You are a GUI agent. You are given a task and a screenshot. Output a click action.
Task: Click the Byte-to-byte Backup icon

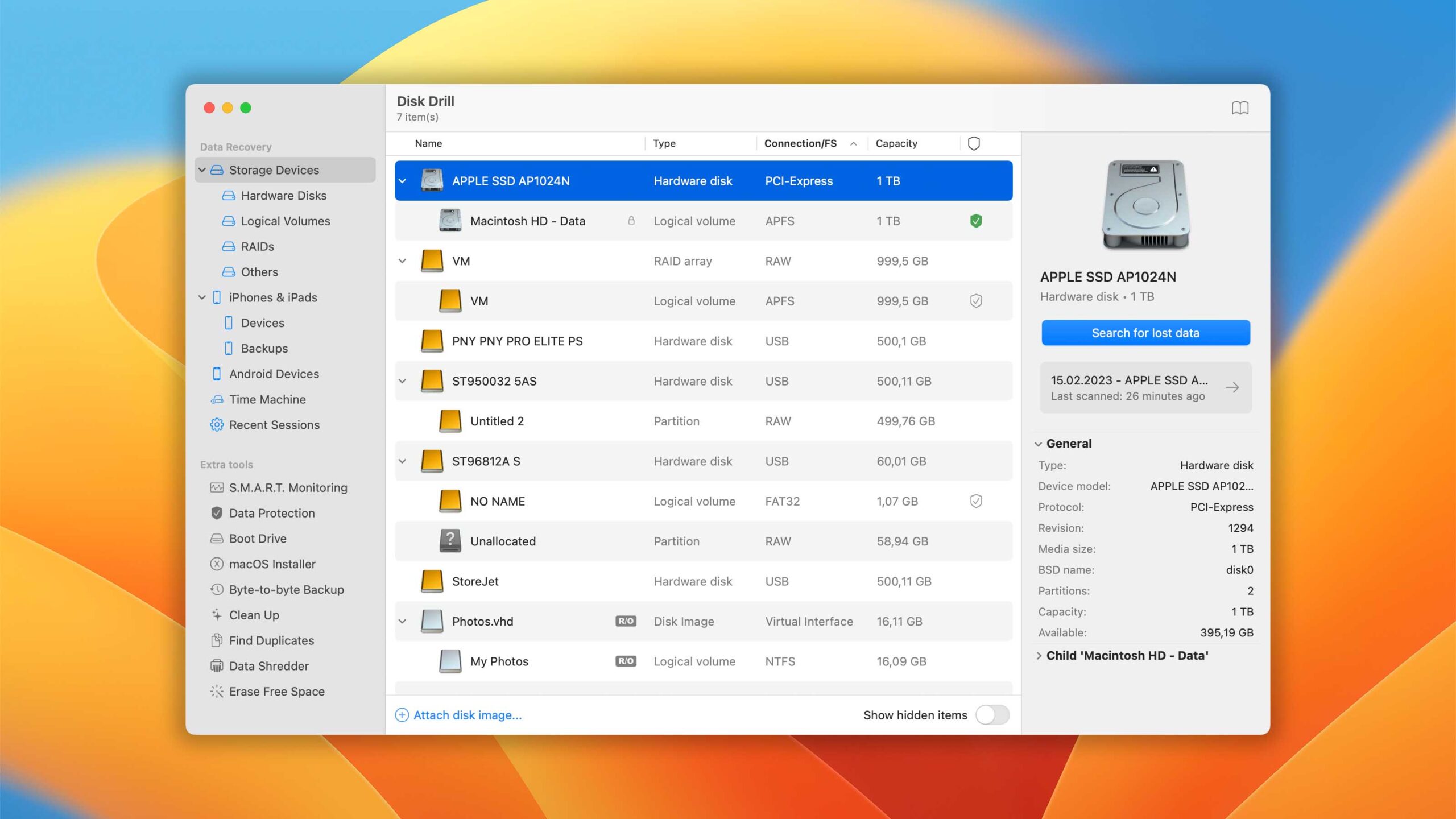click(x=216, y=589)
